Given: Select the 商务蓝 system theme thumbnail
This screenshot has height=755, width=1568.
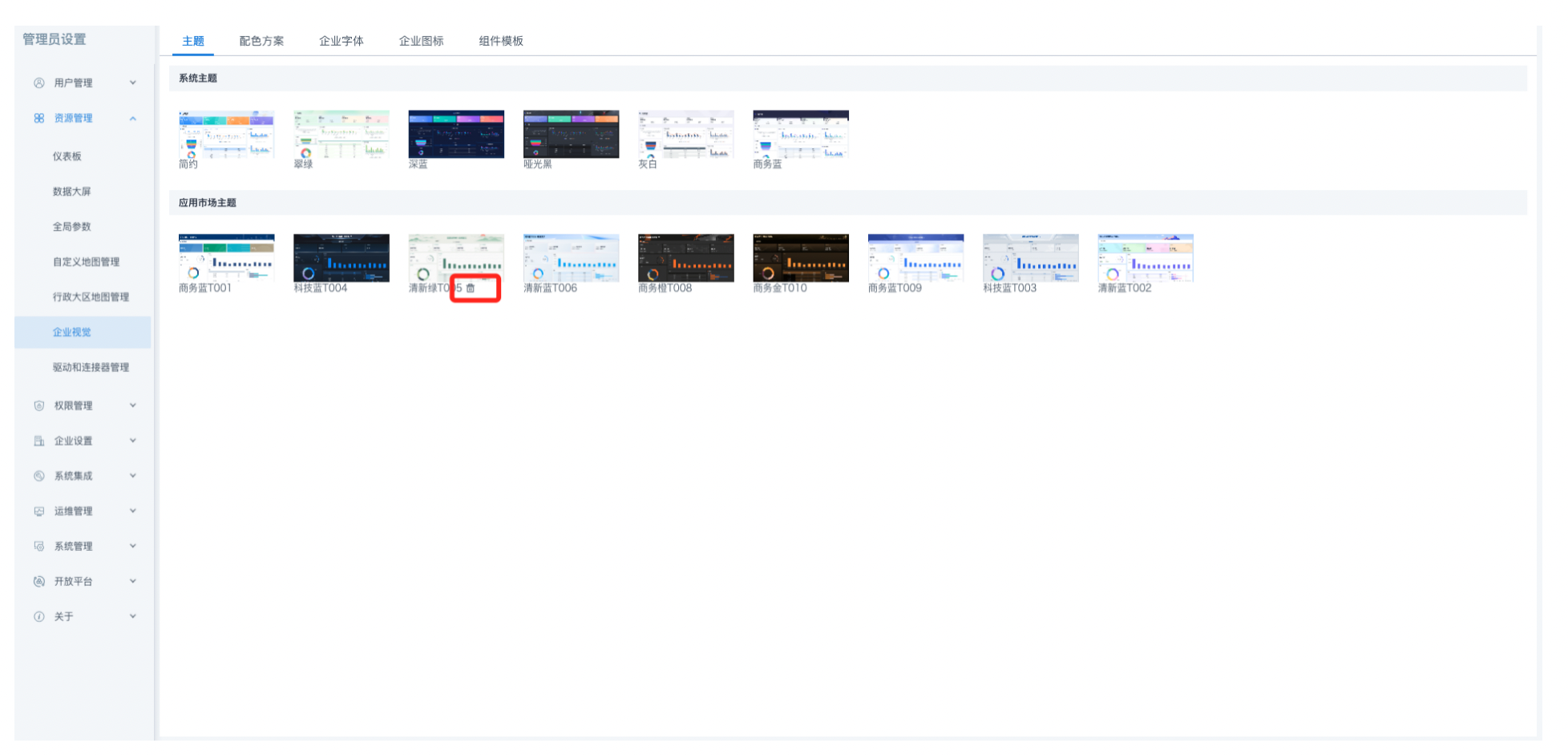Looking at the screenshot, I should point(801,134).
